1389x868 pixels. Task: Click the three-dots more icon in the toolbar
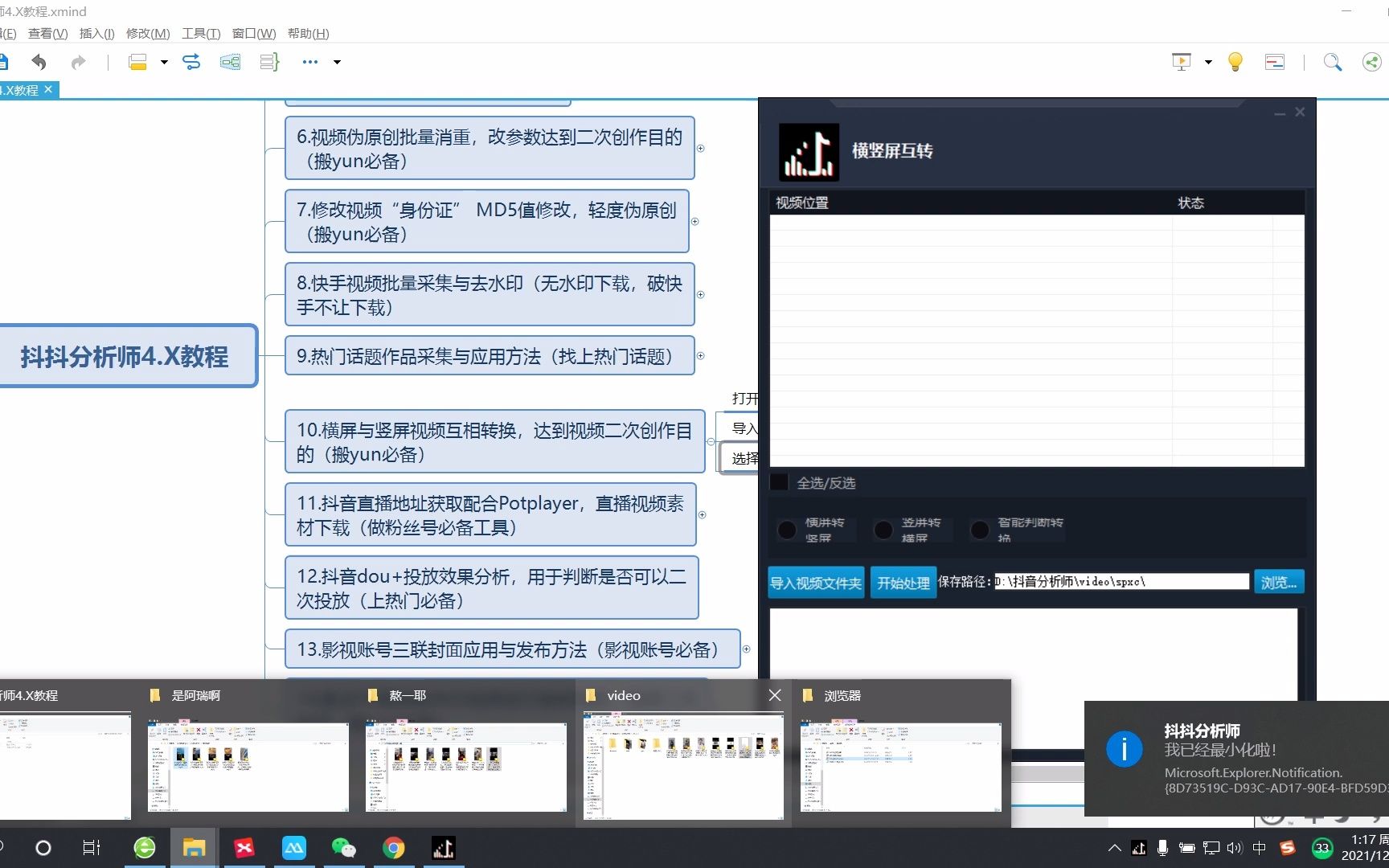tap(310, 62)
